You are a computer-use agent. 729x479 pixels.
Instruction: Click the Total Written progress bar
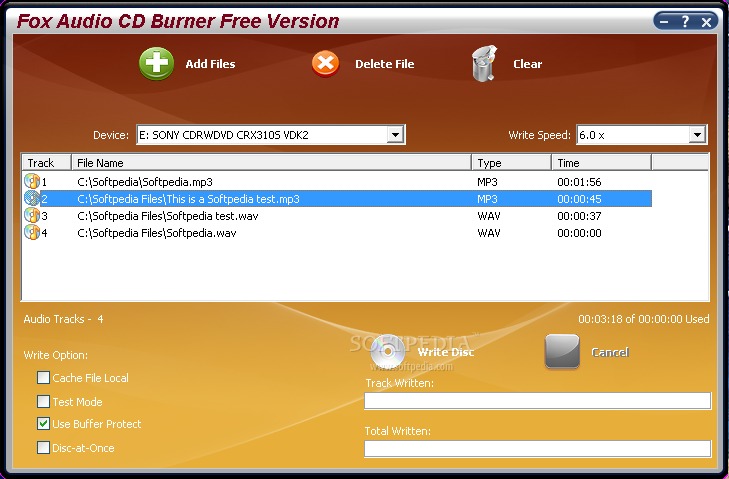(537, 449)
